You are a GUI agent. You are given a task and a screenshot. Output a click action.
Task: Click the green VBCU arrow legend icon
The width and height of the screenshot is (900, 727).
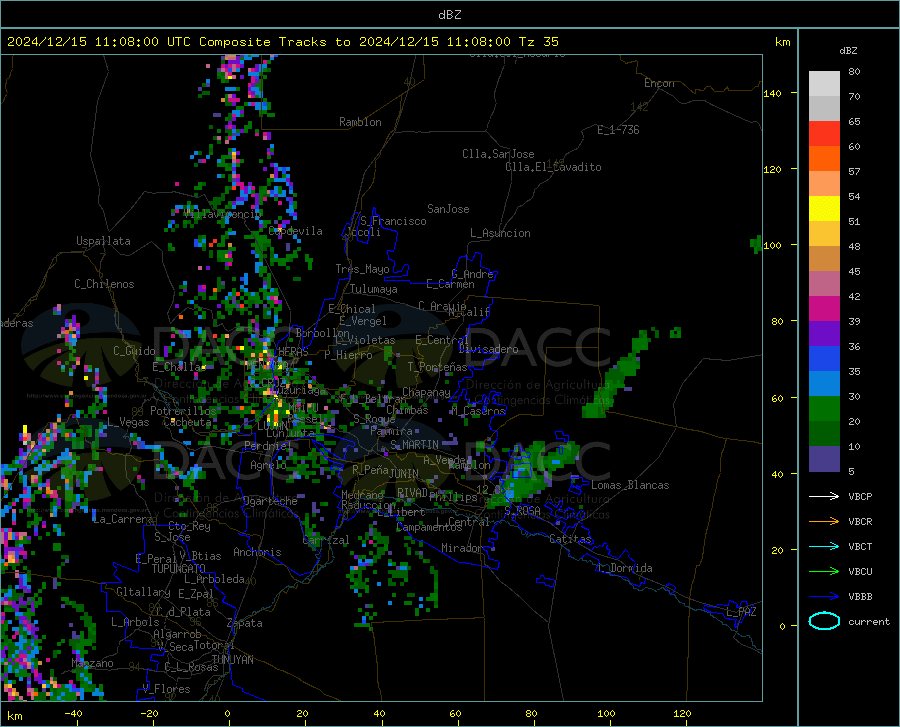tap(824, 571)
